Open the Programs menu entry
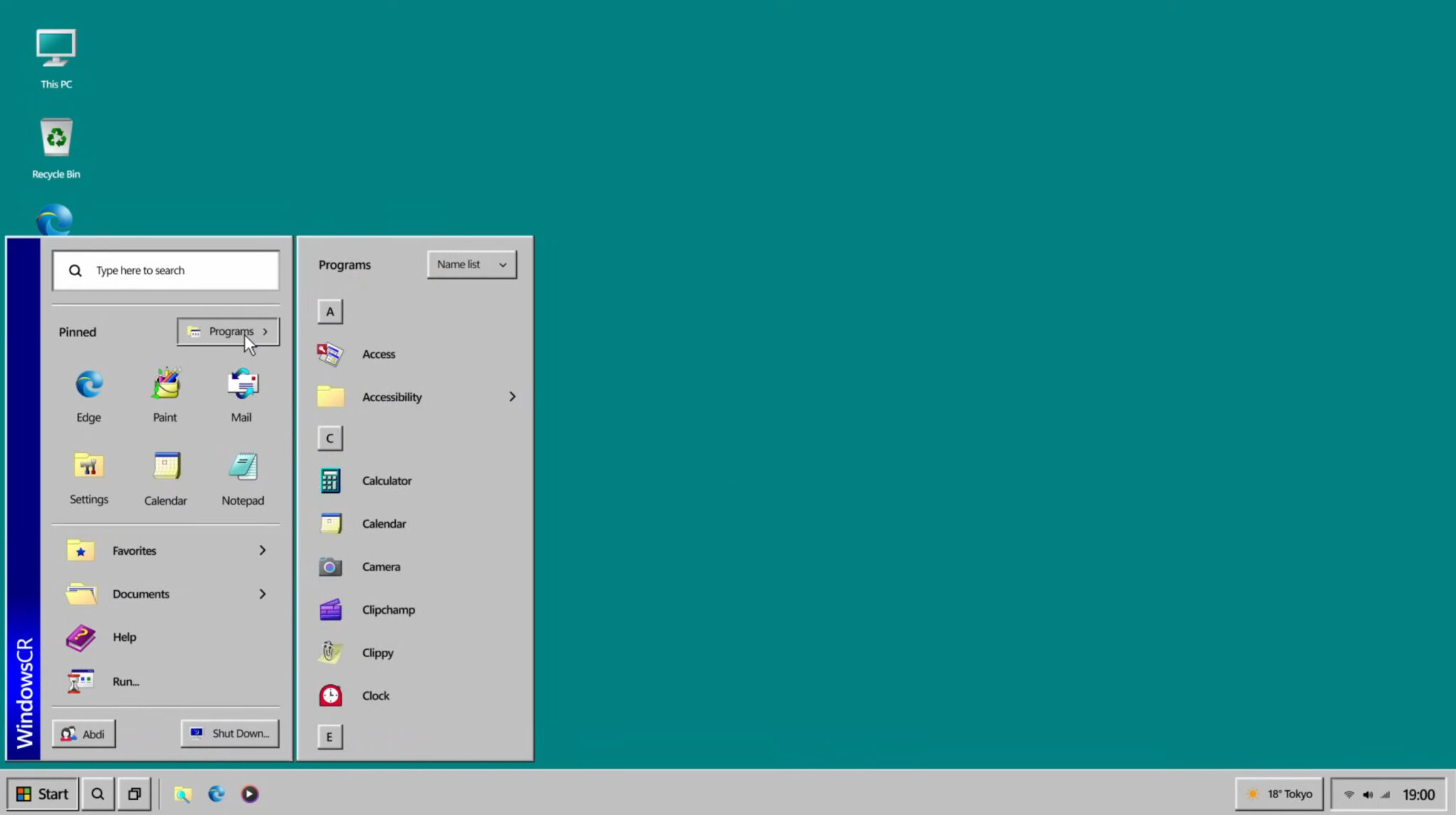 (227, 331)
